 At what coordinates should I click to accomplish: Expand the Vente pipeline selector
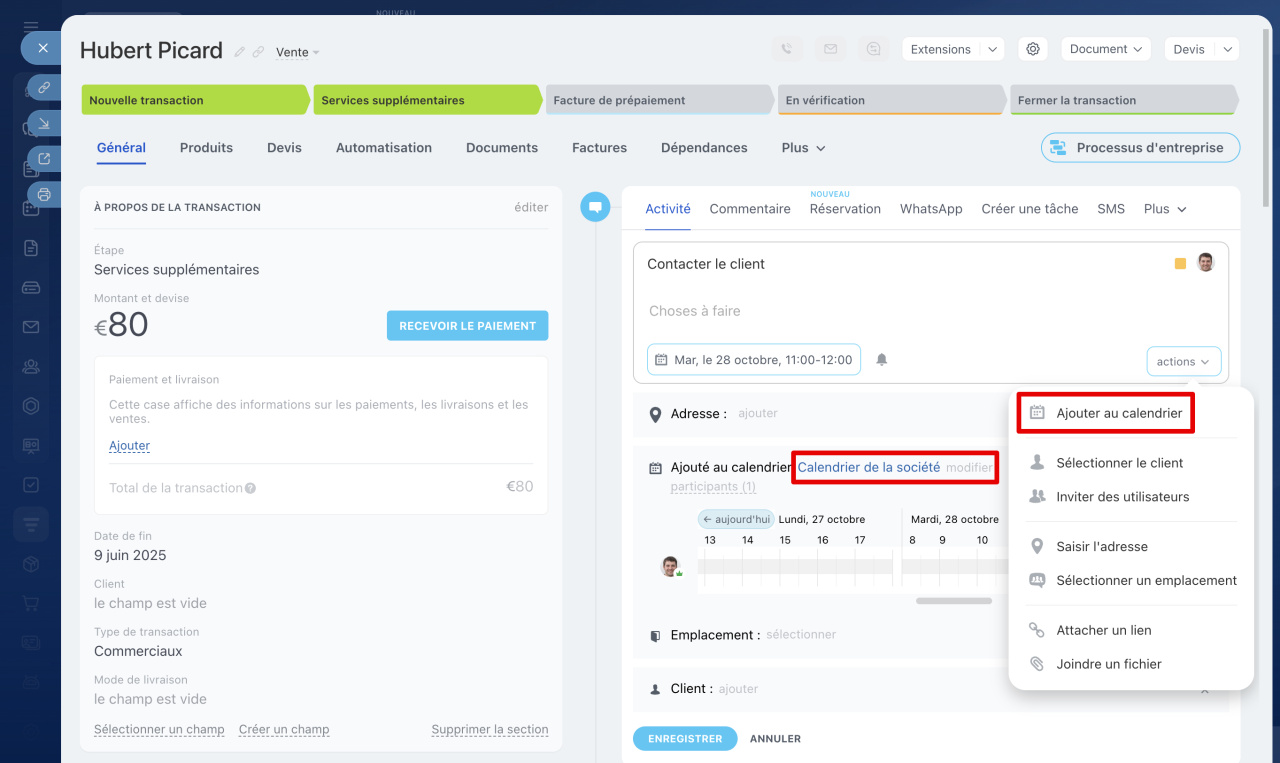click(297, 52)
